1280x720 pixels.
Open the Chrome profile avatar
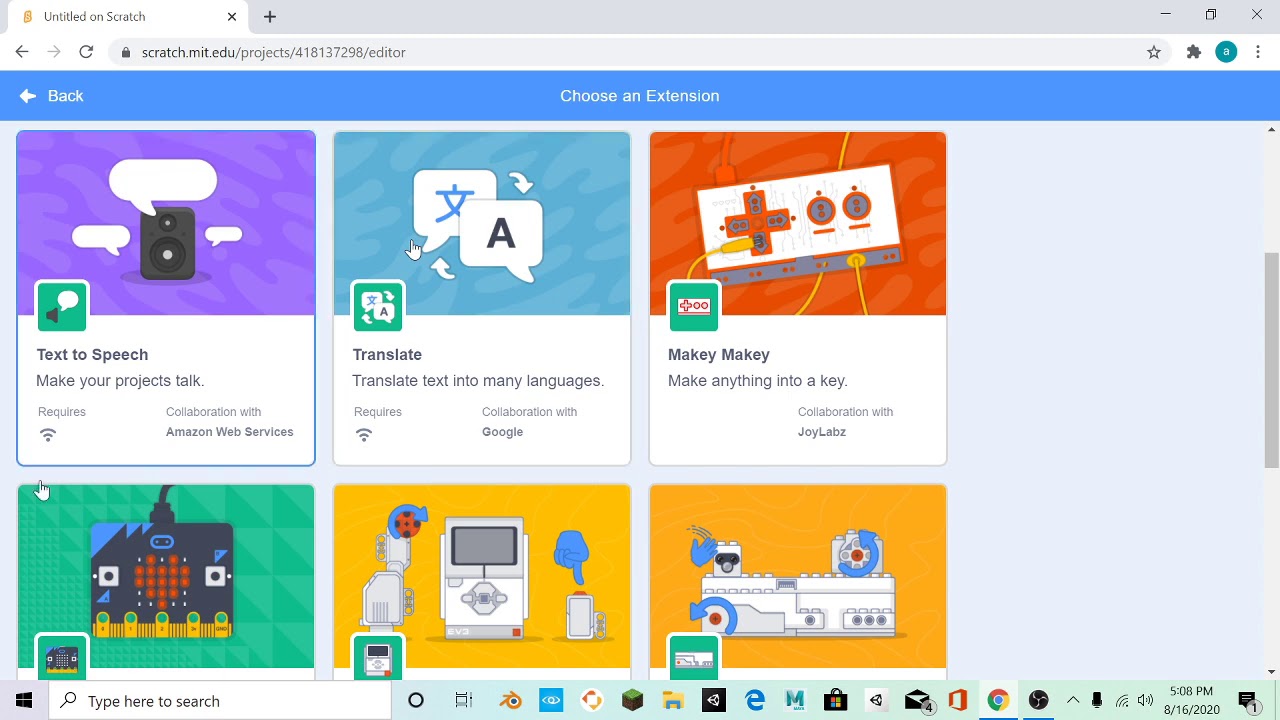1226,52
